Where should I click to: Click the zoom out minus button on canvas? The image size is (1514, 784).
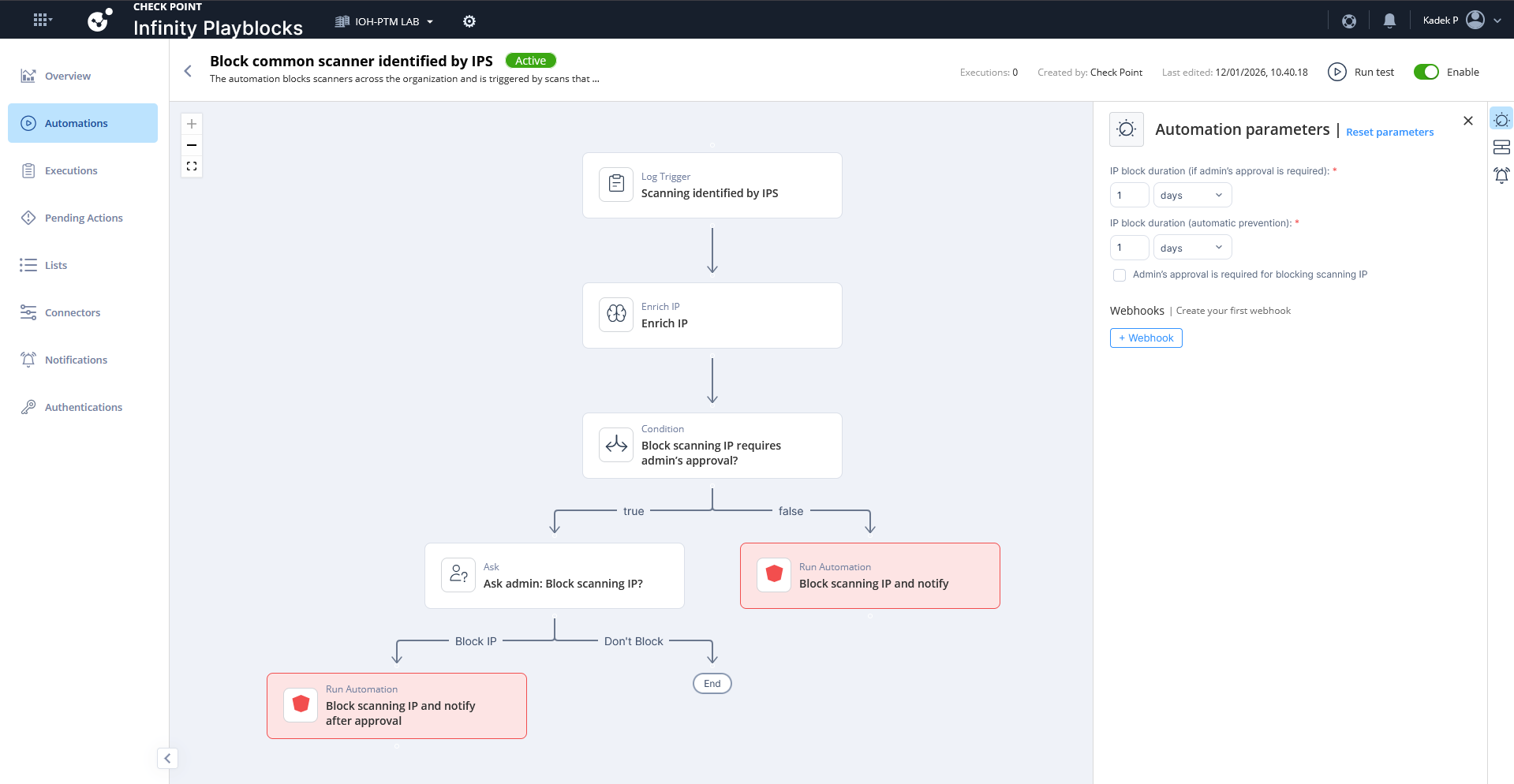click(x=192, y=145)
